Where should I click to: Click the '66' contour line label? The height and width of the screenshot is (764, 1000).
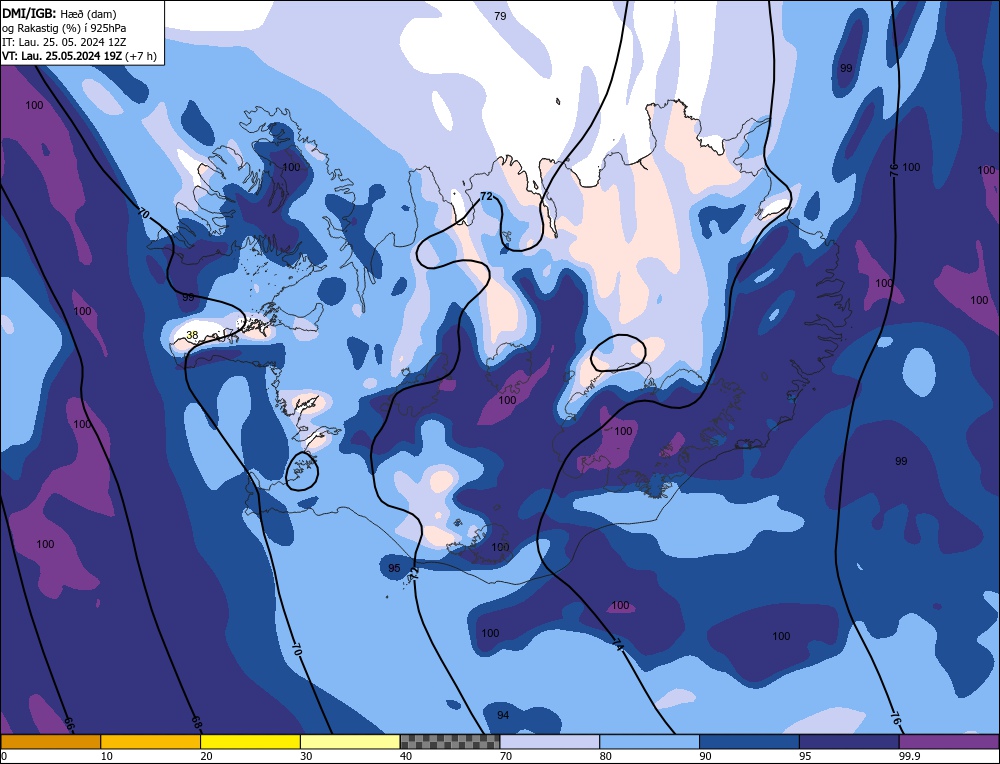pos(70,724)
